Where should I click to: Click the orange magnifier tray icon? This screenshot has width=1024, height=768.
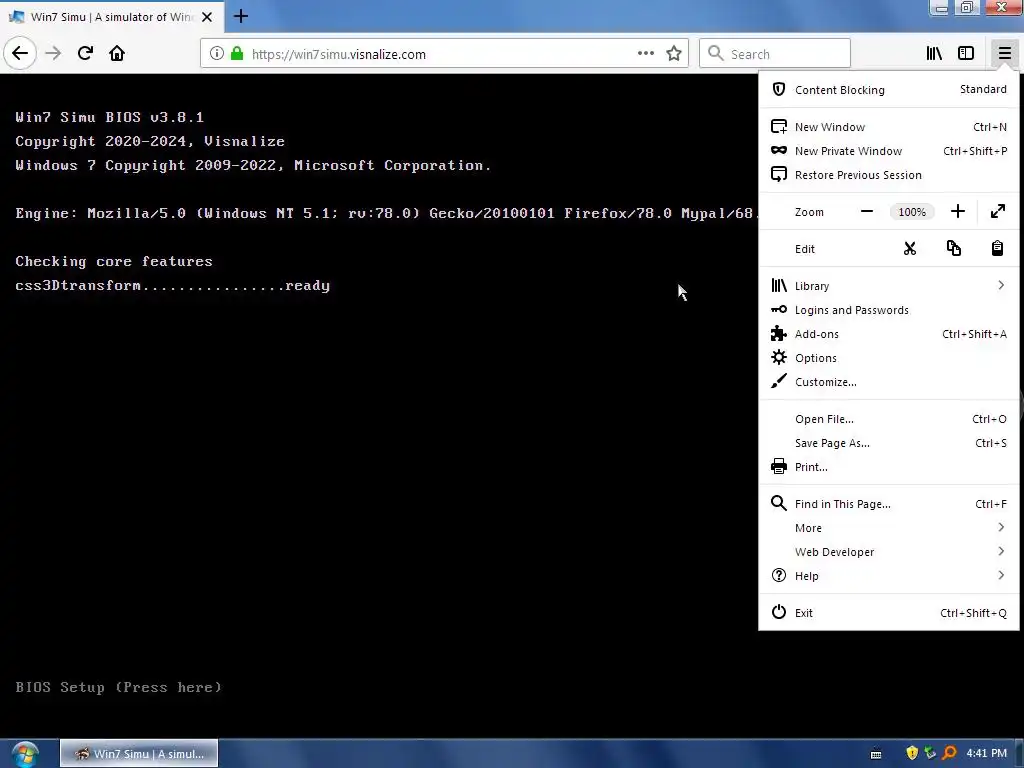click(x=950, y=753)
